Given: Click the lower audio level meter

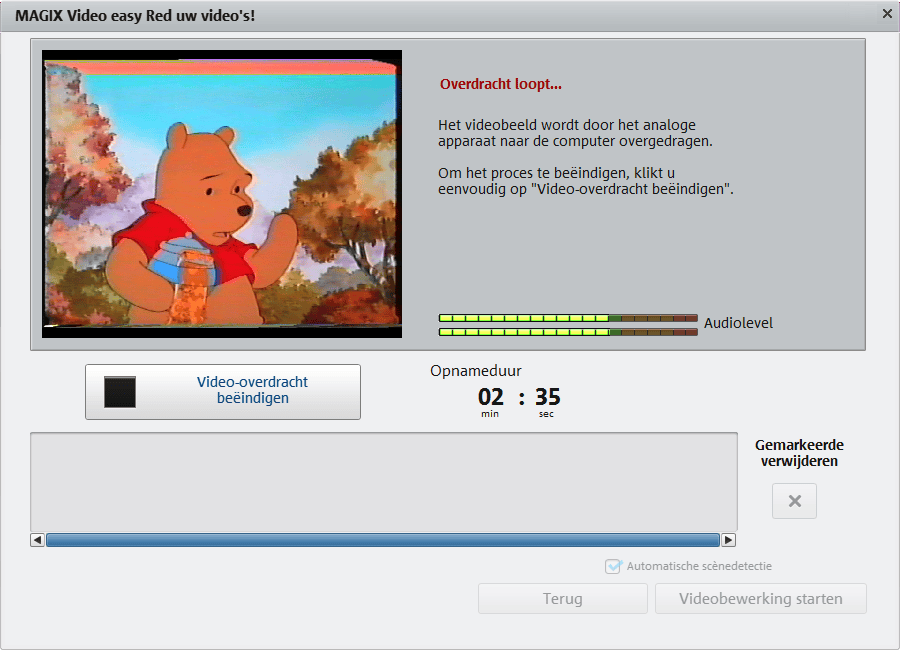Looking at the screenshot, I should (x=568, y=332).
